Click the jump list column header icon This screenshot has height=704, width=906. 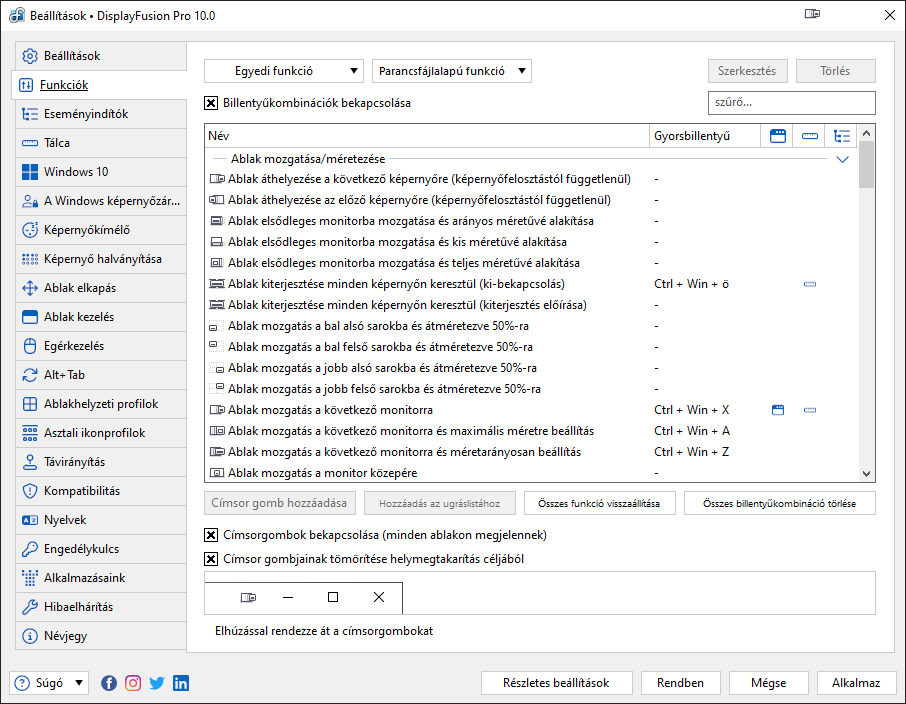click(810, 136)
